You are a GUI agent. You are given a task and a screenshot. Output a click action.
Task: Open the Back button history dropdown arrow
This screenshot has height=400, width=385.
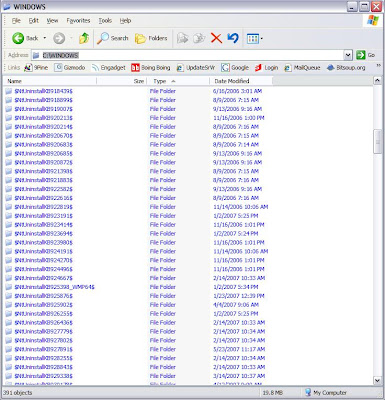pyautogui.click(x=45, y=38)
